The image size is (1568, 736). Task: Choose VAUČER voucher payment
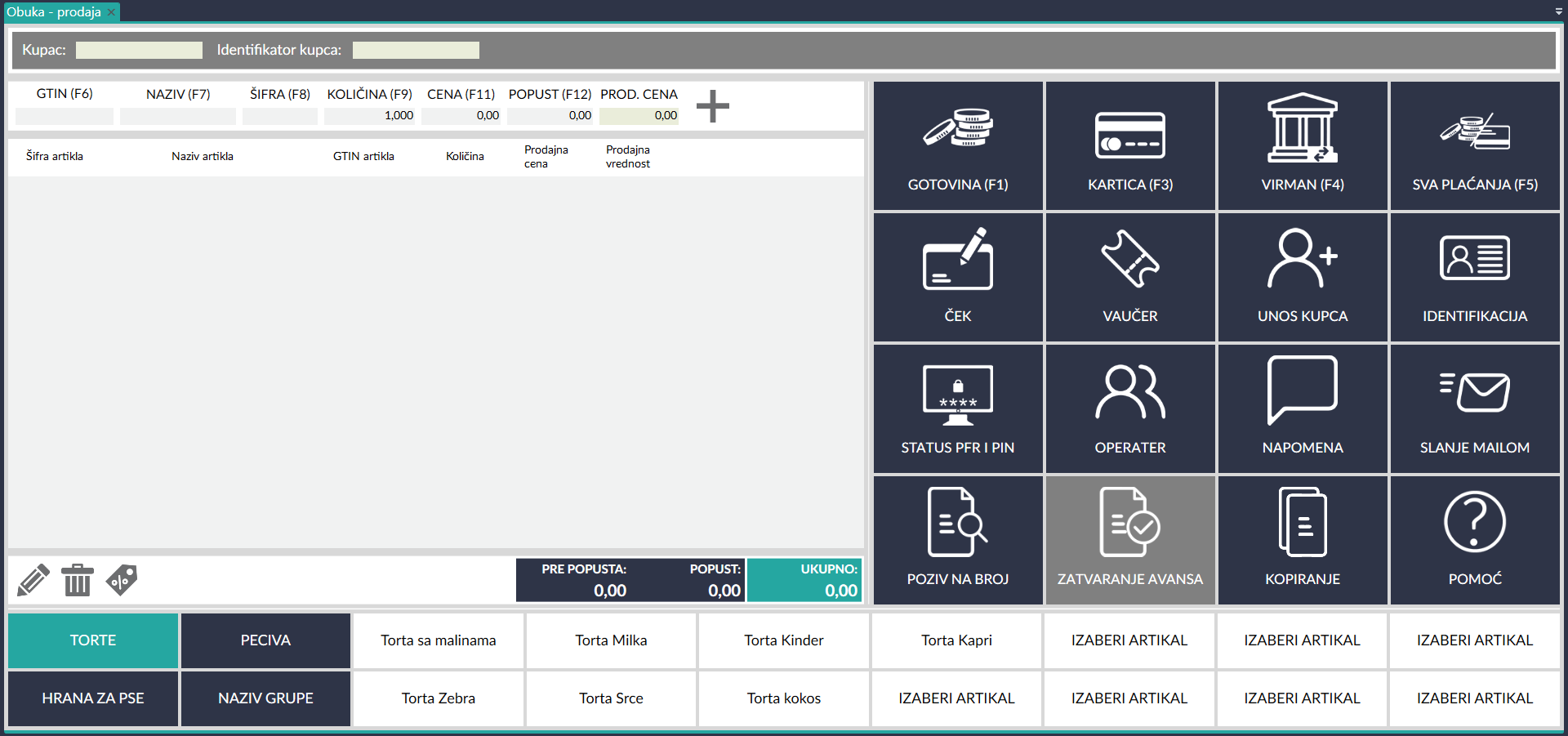[1130, 277]
